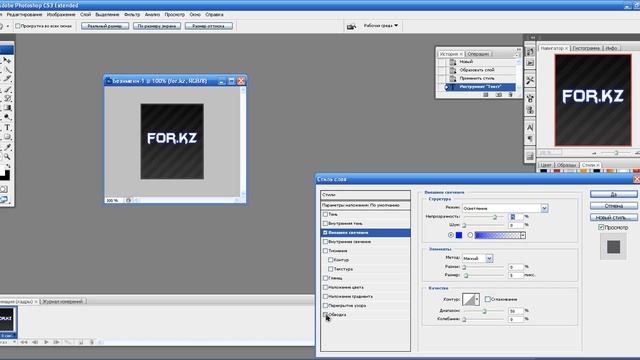The width and height of the screenshot is (640, 360).
Task: Click the Да (OK) button in Layer Style
Action: coord(613,194)
